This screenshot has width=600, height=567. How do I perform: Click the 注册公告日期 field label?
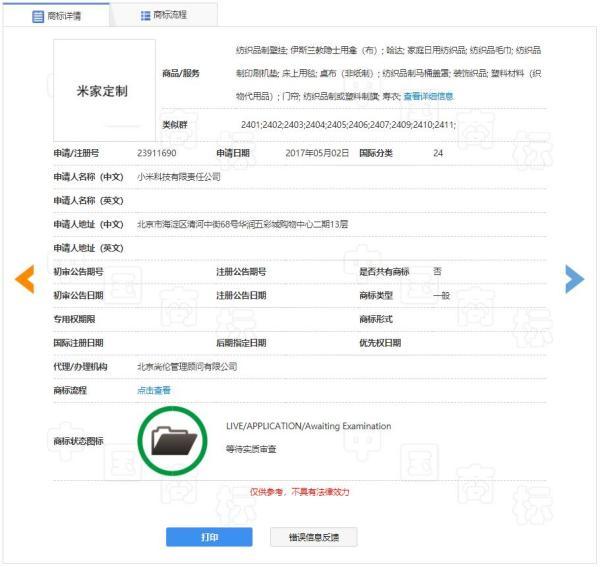241,295
